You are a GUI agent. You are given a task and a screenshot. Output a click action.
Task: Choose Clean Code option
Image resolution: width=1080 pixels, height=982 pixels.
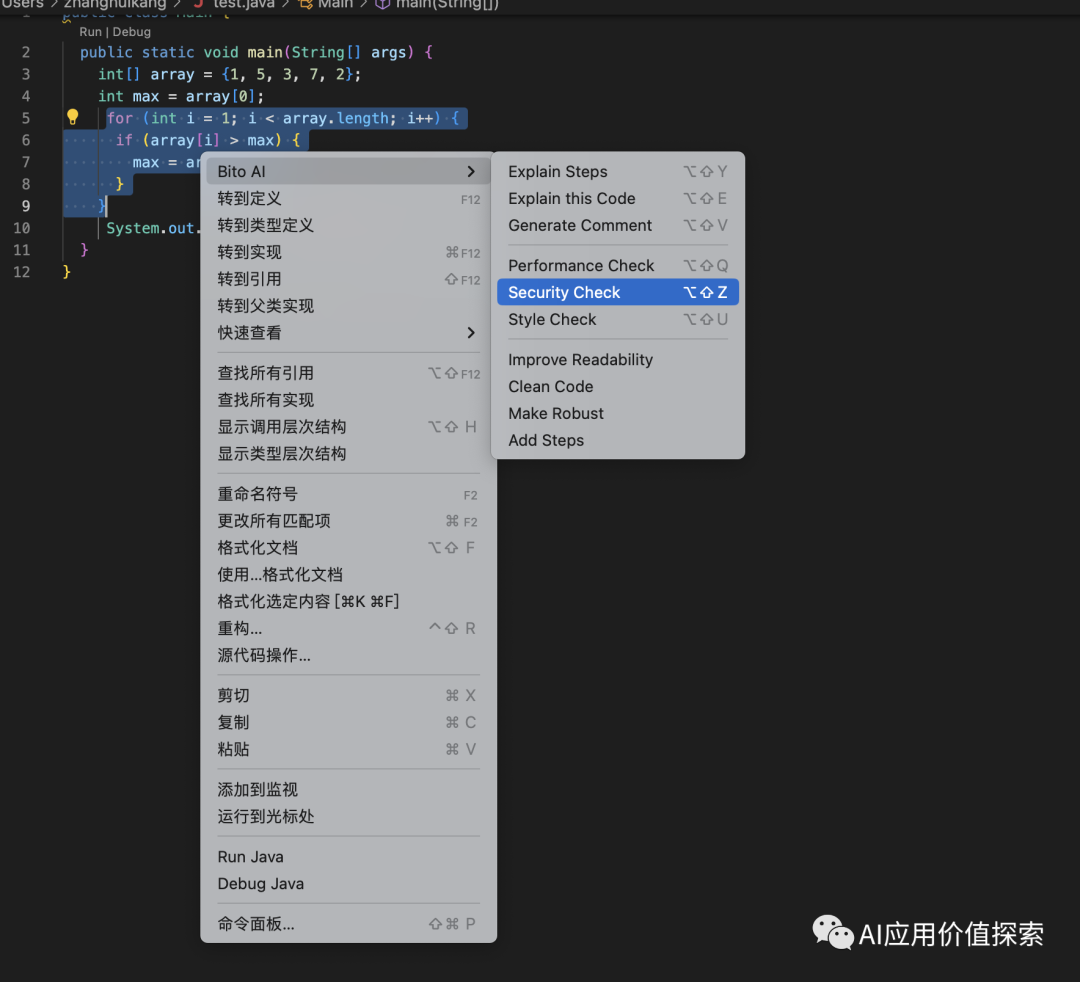617,386
